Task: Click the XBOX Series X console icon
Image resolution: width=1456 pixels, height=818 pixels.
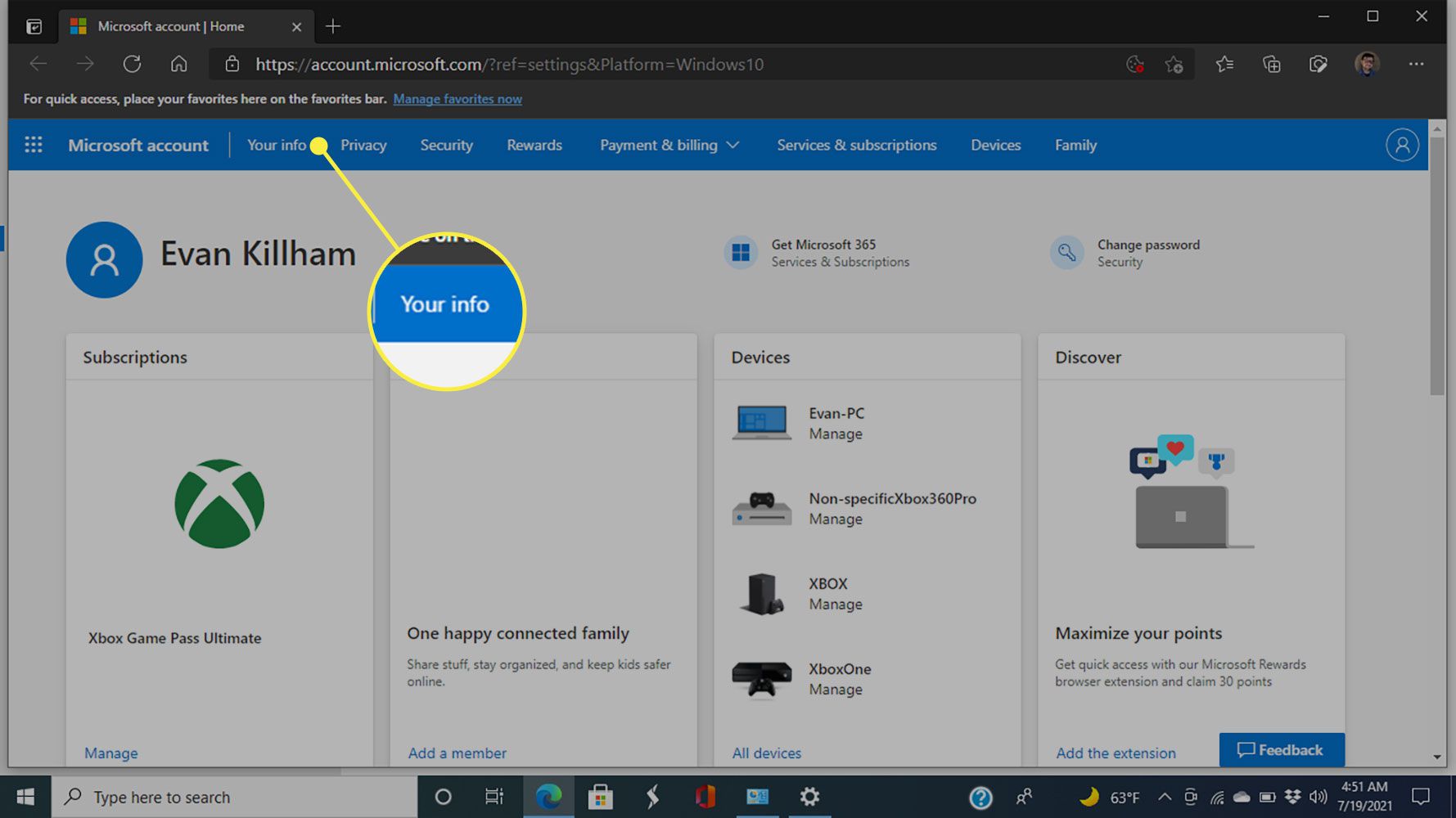Action: click(x=761, y=593)
